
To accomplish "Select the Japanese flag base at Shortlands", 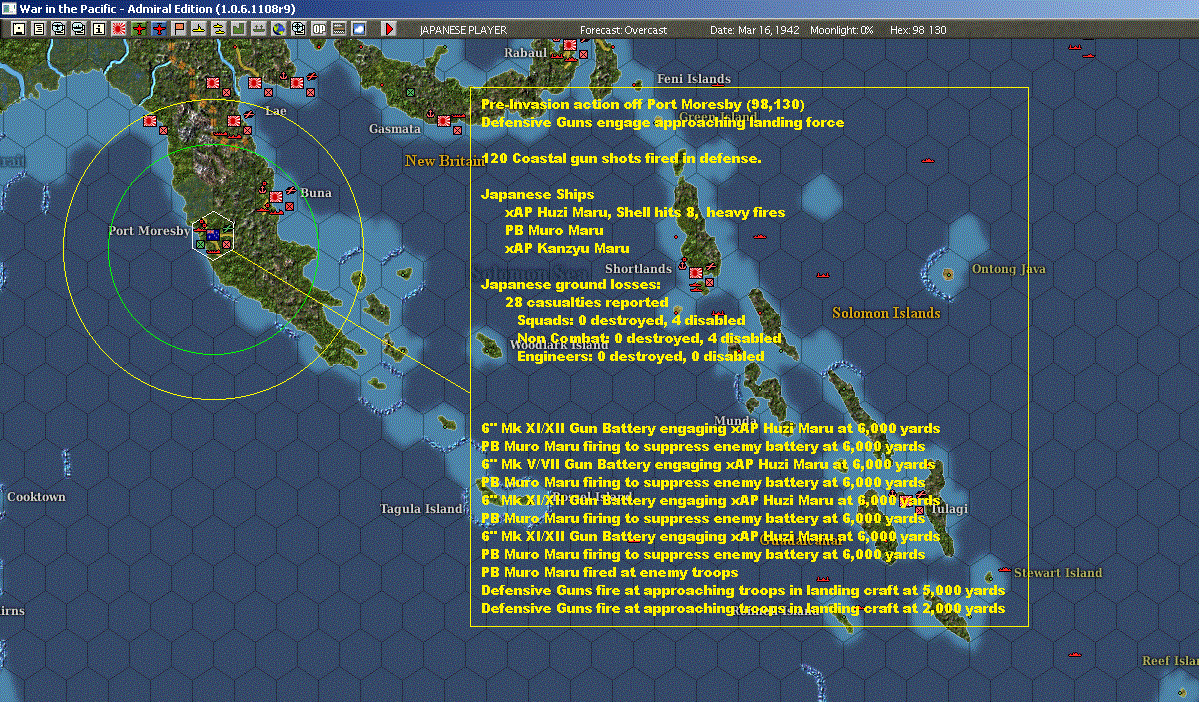I will [x=696, y=273].
